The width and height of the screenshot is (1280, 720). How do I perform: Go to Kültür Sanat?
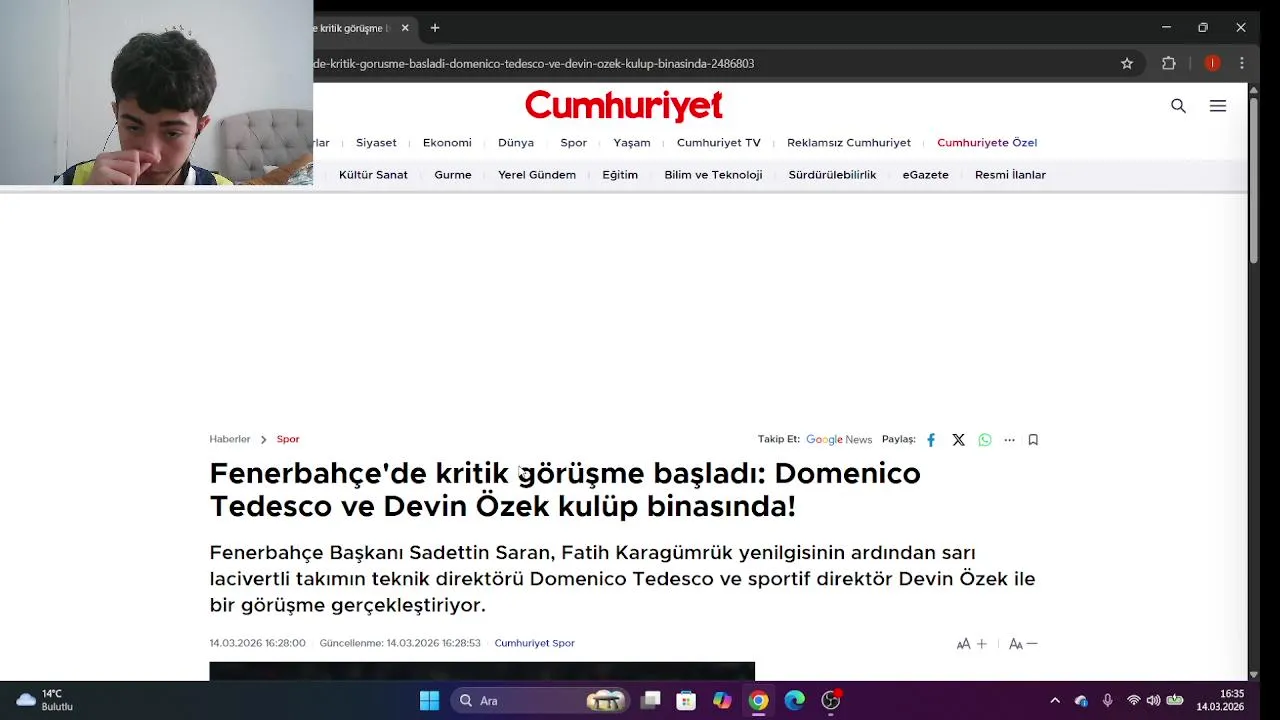(x=373, y=175)
